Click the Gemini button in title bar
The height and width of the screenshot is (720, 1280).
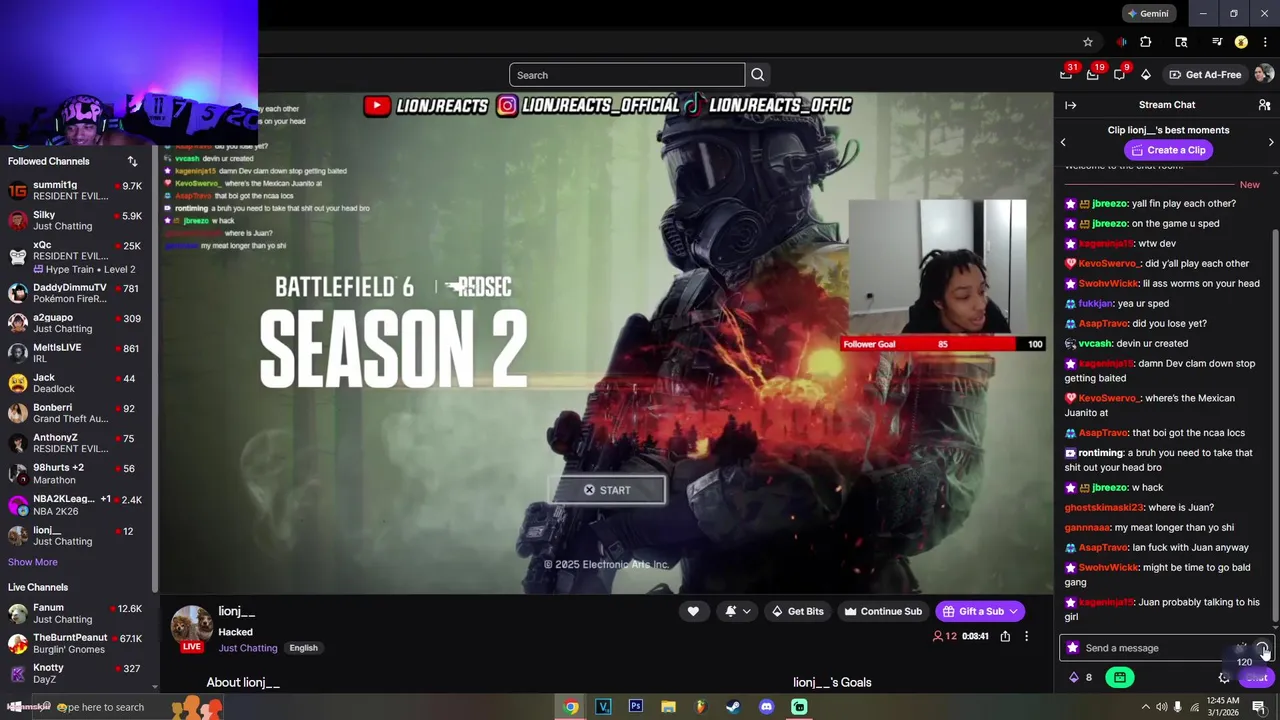click(1148, 14)
